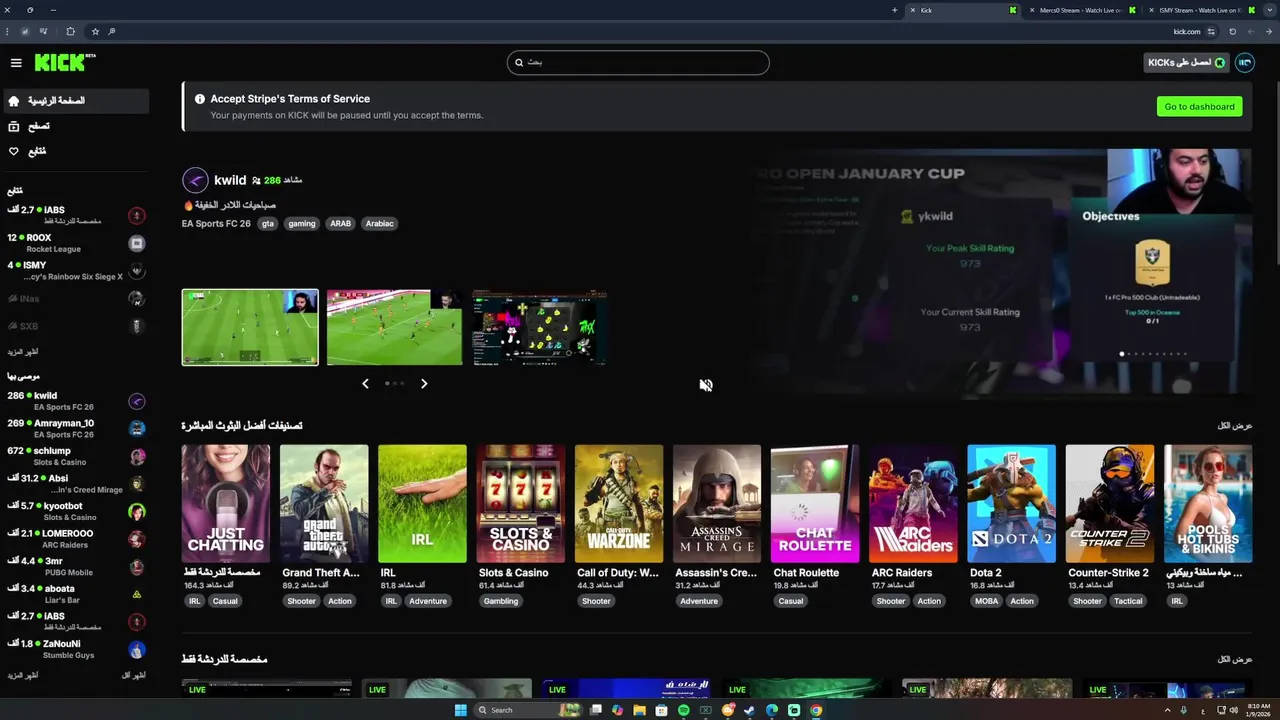Viewport: 1280px width, 720px height.
Task: Open EA Sports FC 26 category link
Action: 216,224
